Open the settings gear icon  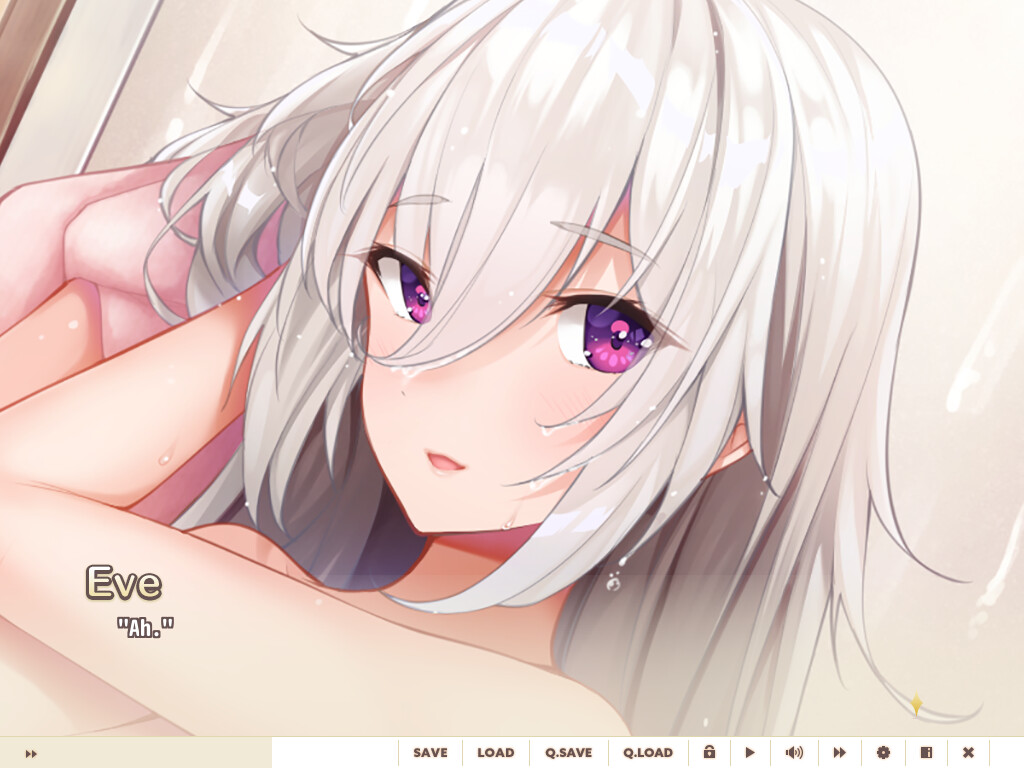[882, 752]
